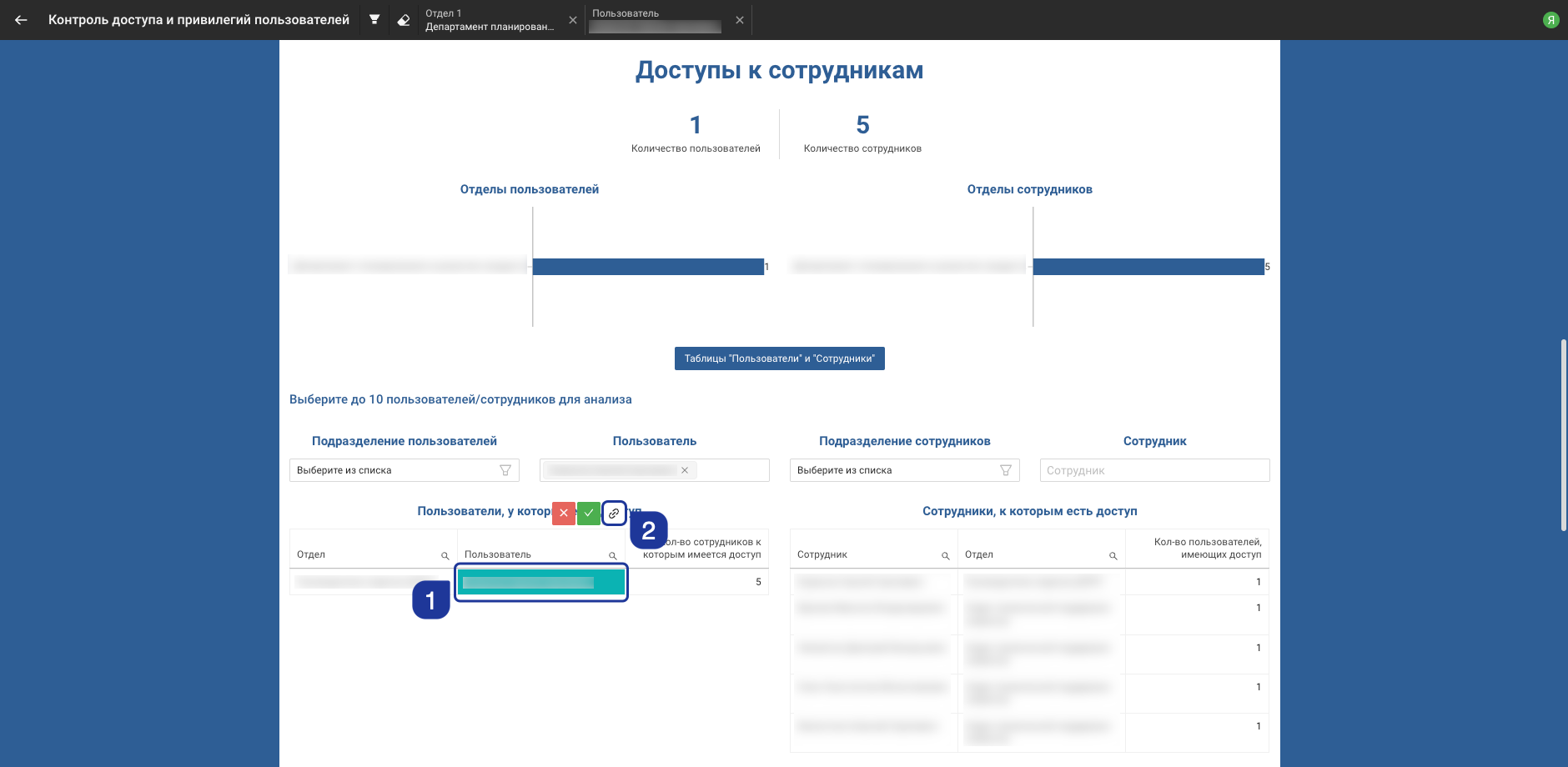Screen dimensions: 1568x767
Task: Open the filter funnel icon in top bar
Action: point(374,20)
